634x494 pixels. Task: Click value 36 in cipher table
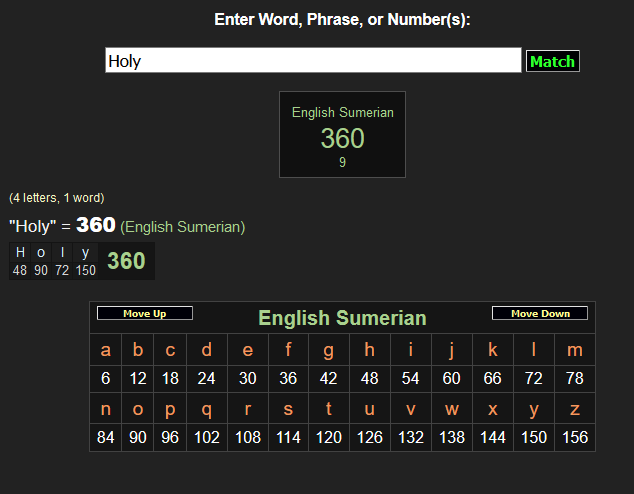pyautogui.click(x=288, y=379)
